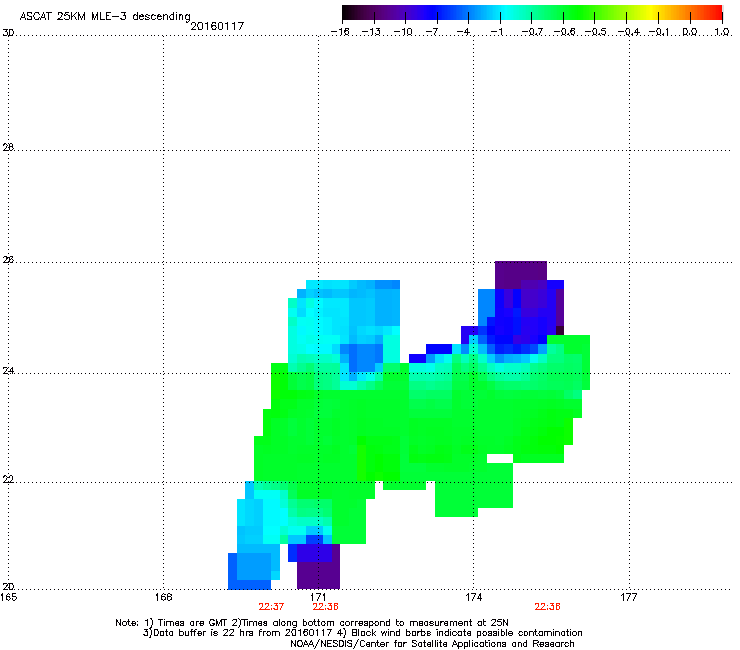Click the red "22:36" stamp beneath longitude 171
Image resolution: width=740 pixels, height=650 pixels.
[x=325, y=607]
